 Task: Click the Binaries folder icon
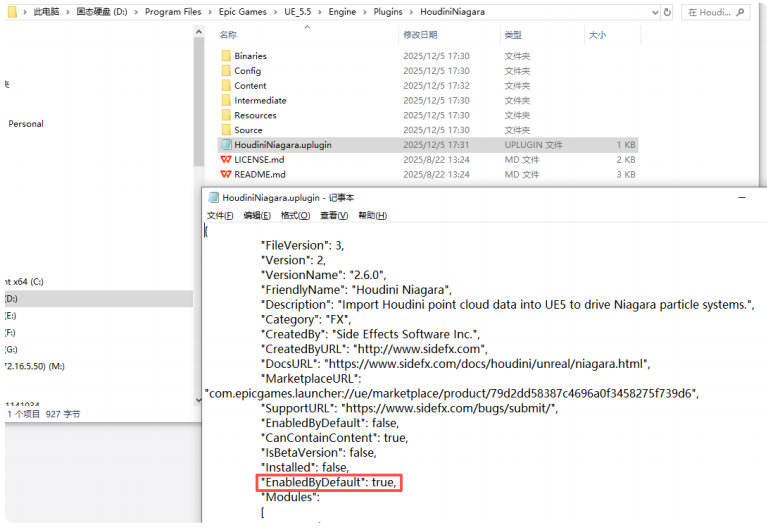pos(226,56)
